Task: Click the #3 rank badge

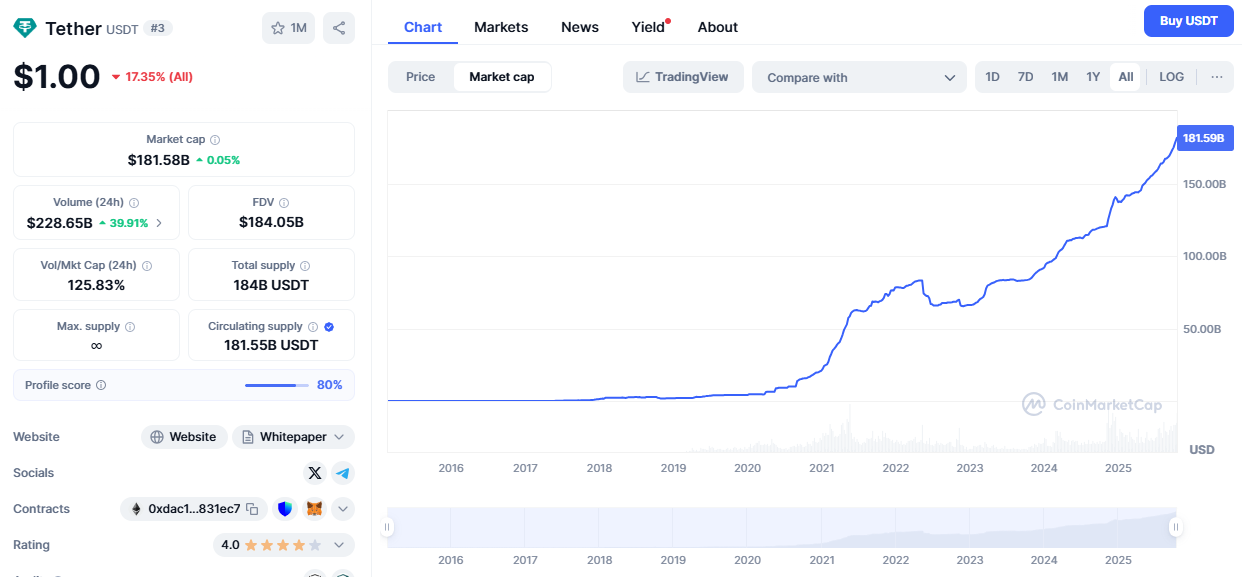Action: (x=158, y=28)
